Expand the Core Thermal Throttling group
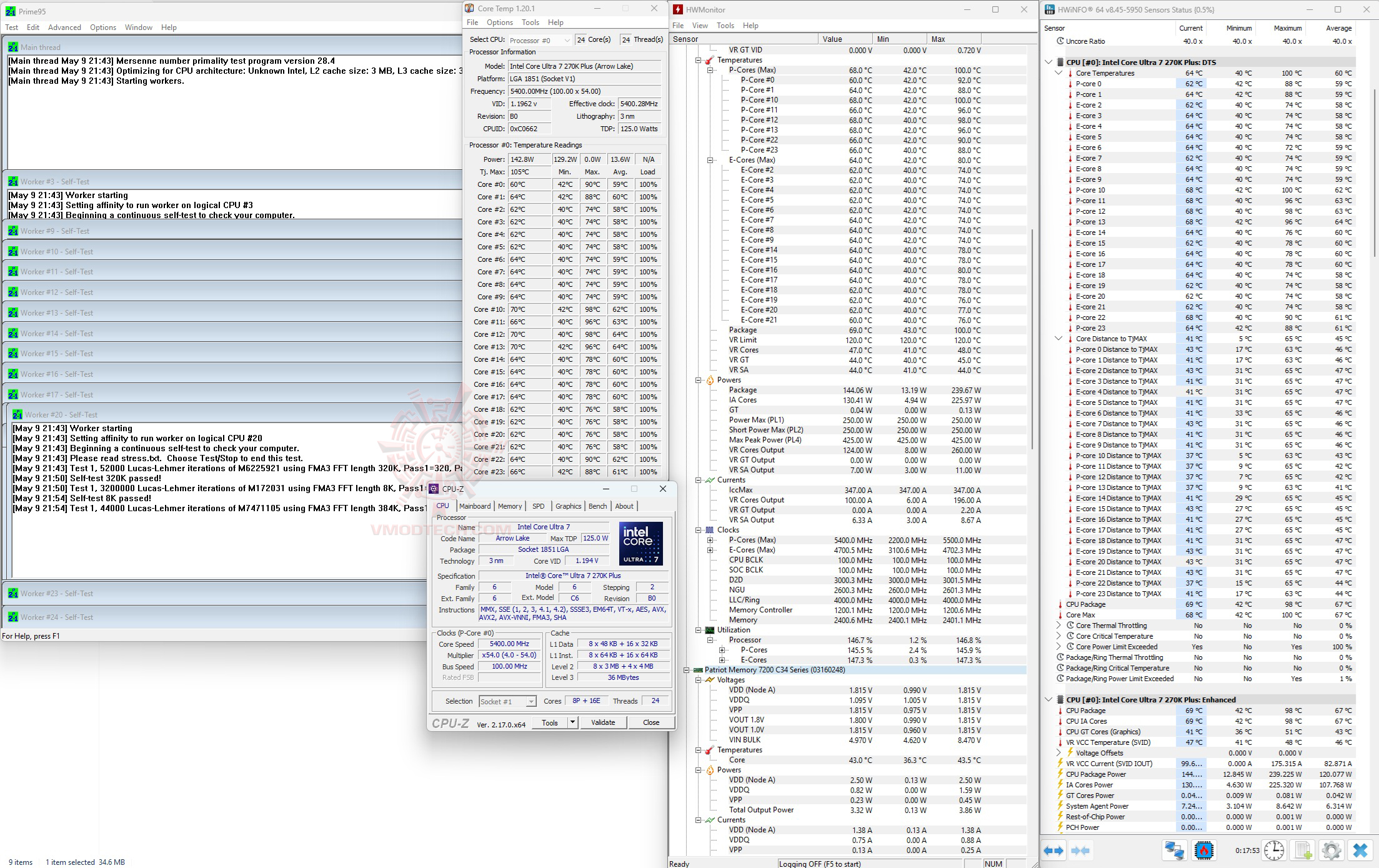The image size is (1379, 868). (1058, 626)
